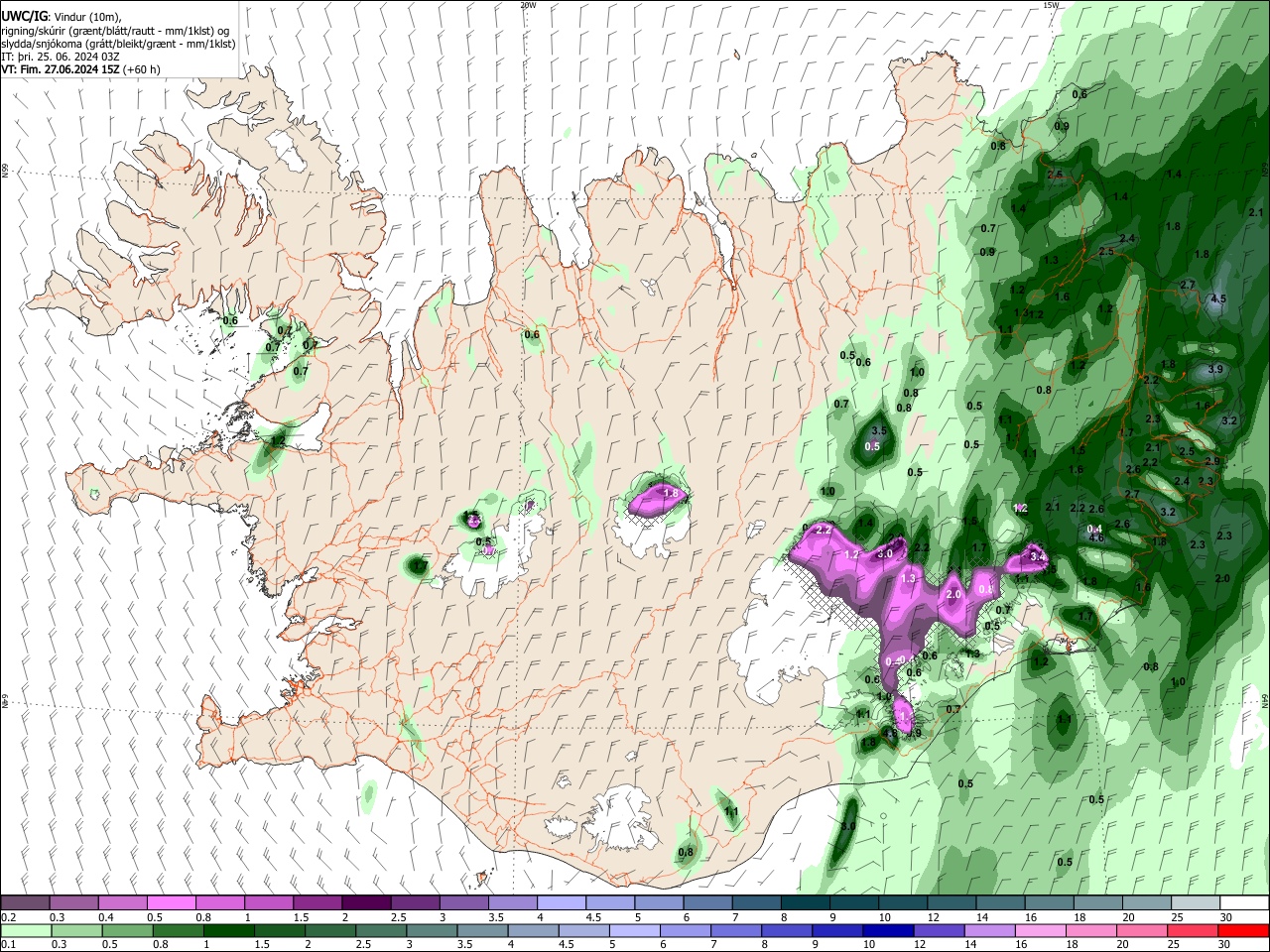Pick the bright red rain swatch above 30
This screenshot has height=952, width=1270.
coord(1243,930)
